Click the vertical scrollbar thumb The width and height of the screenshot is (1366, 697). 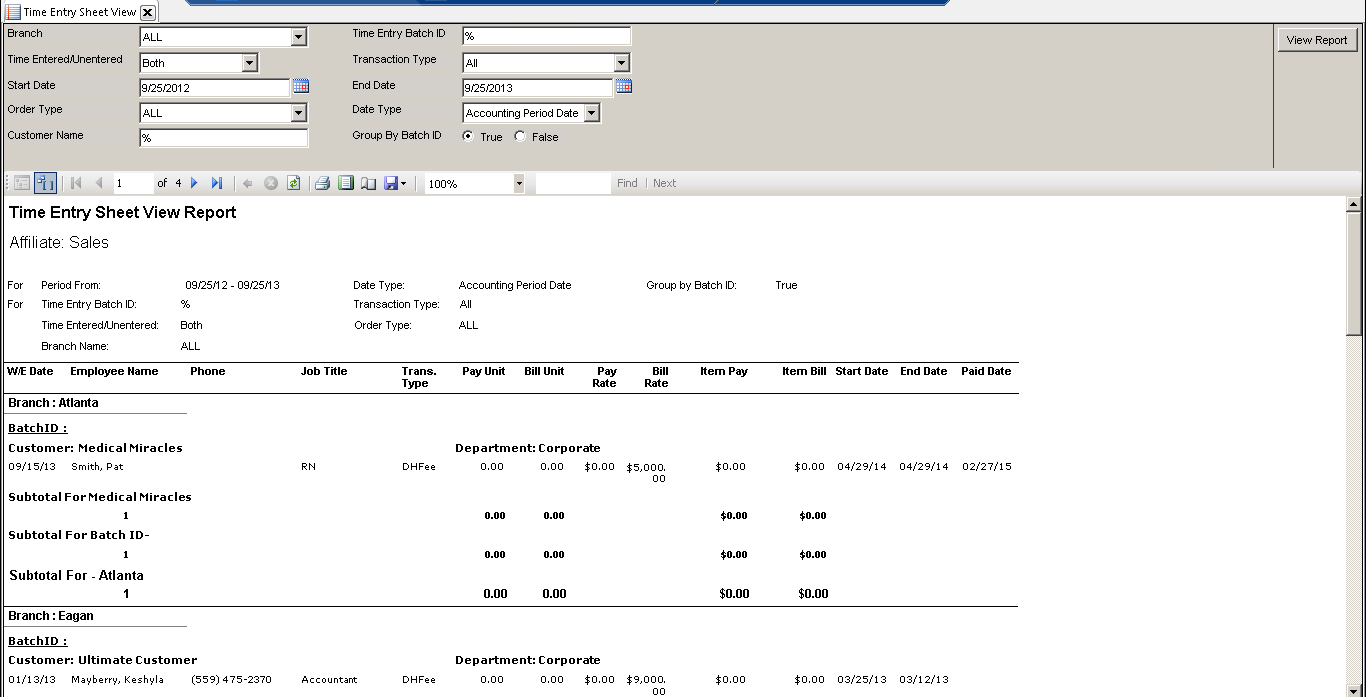coord(1355,273)
